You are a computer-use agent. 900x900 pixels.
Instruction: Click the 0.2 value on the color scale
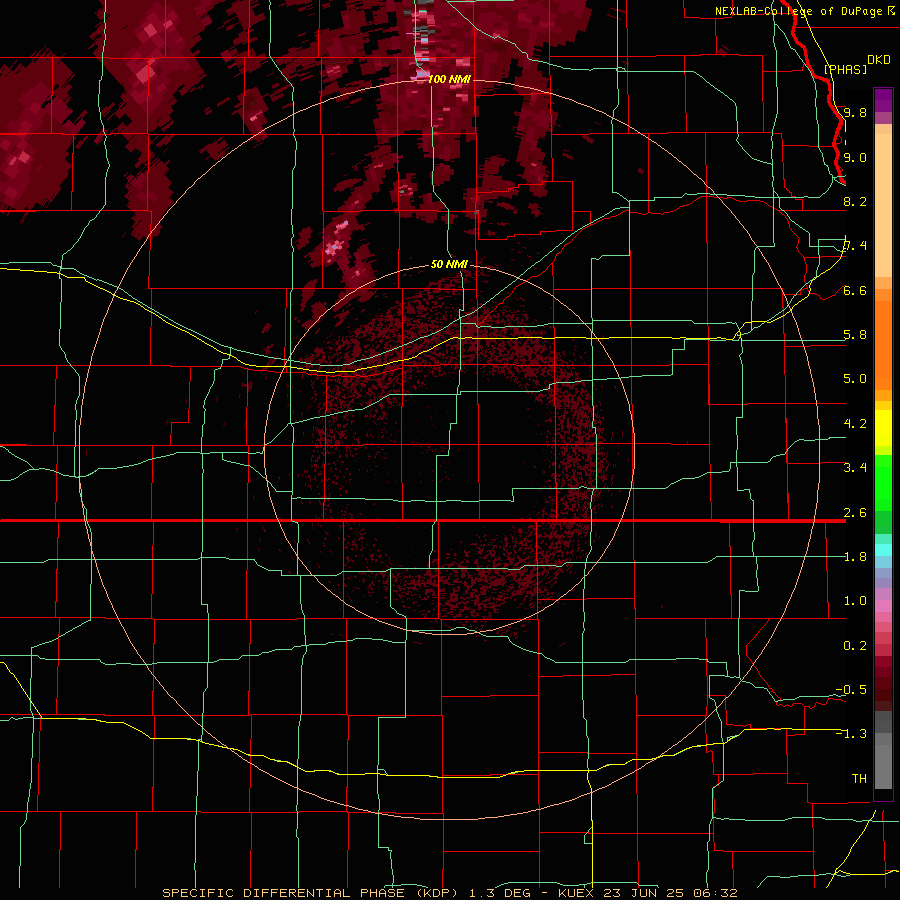tap(855, 646)
